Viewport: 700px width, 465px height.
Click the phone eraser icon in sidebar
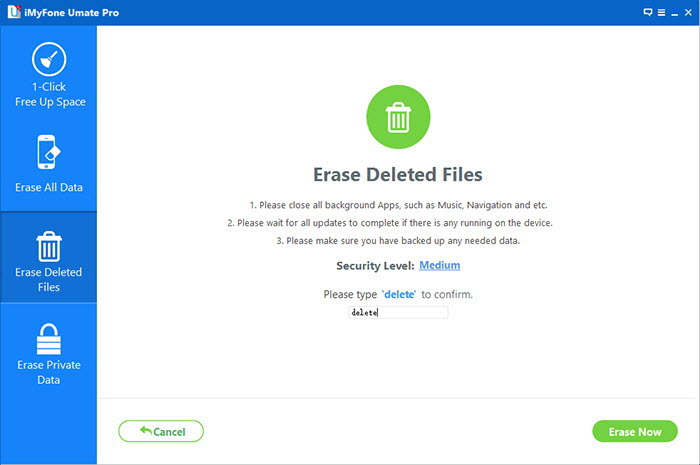pyautogui.click(x=48, y=153)
